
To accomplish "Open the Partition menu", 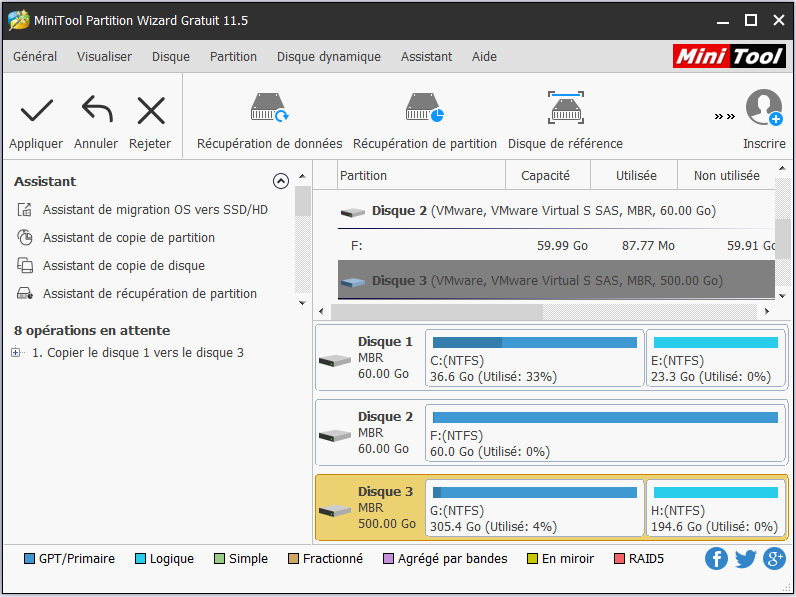I will (x=233, y=57).
